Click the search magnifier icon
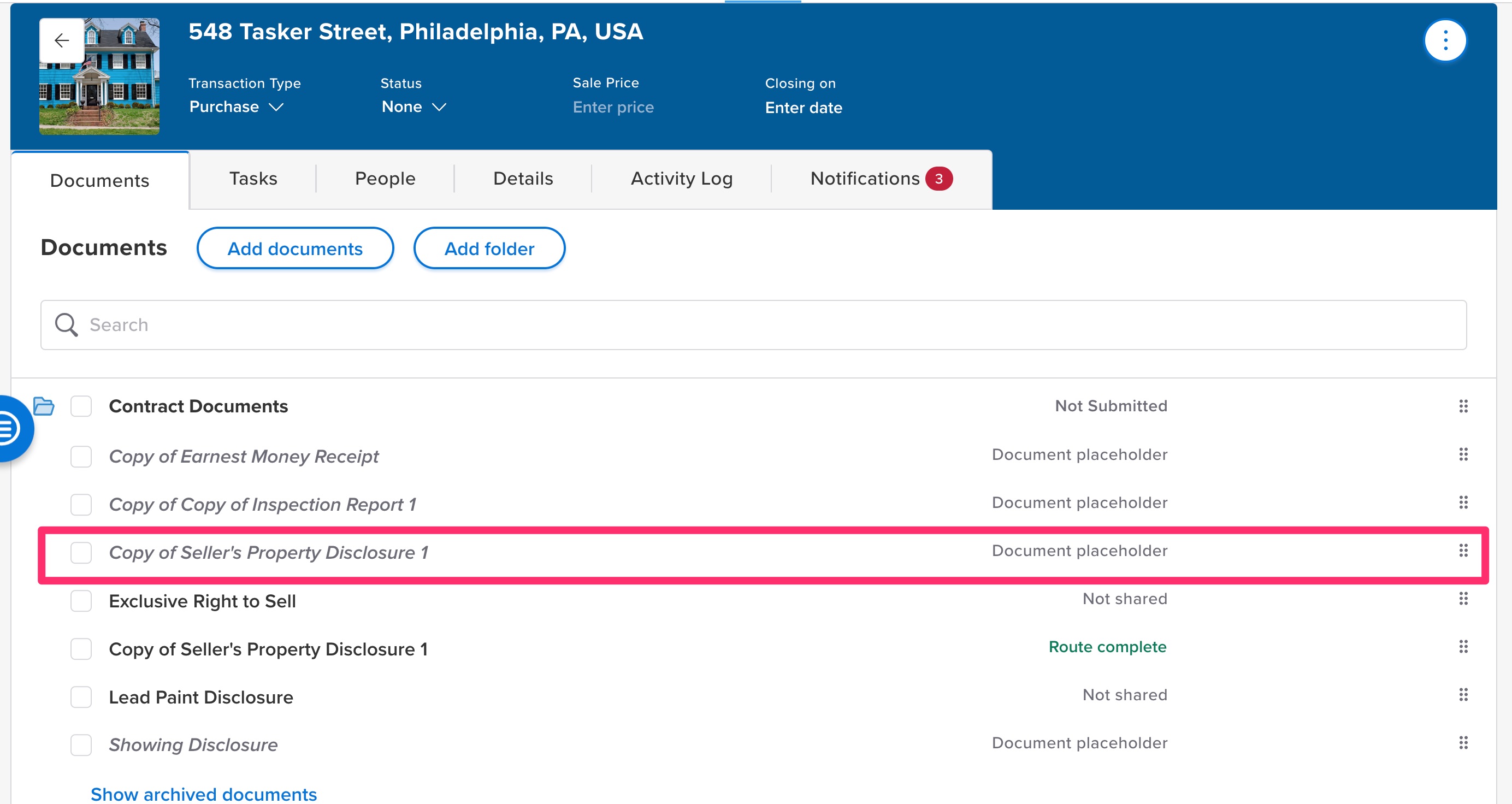Viewport: 1512px width, 804px height. point(66,324)
